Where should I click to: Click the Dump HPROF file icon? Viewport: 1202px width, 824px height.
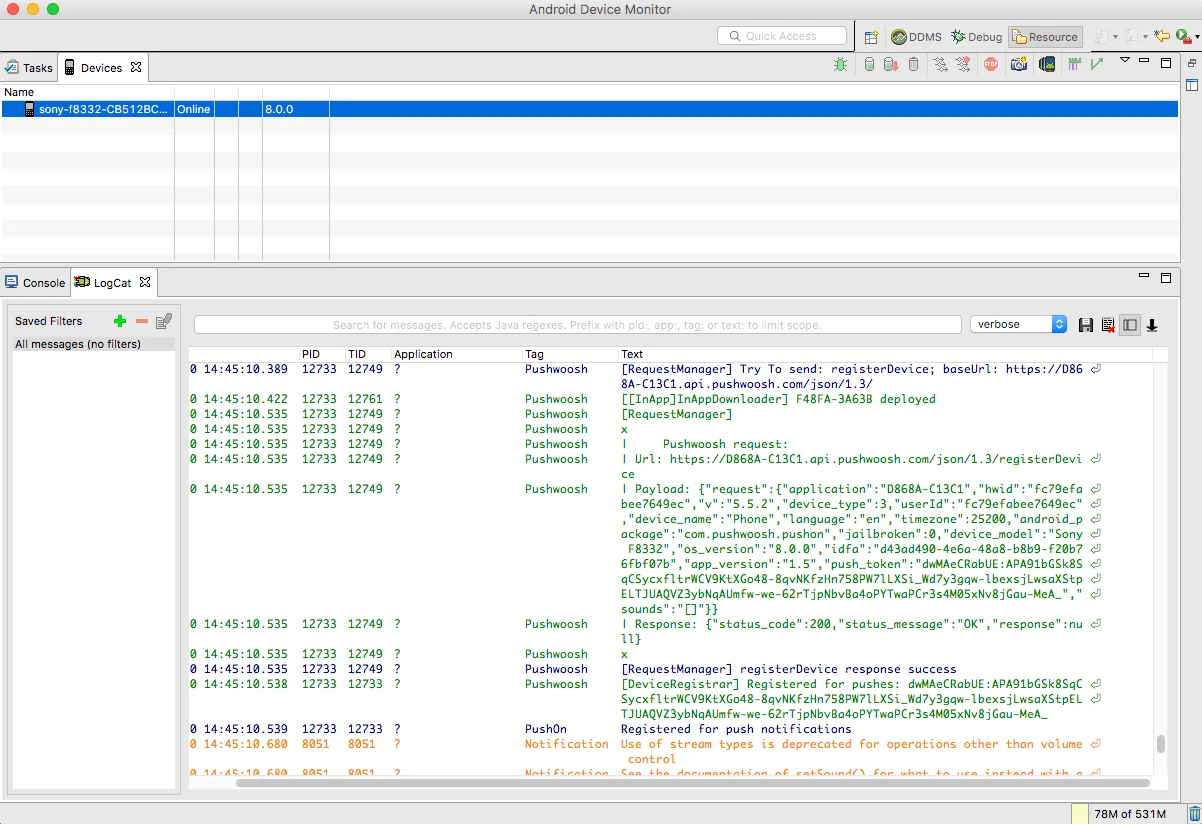(x=890, y=65)
